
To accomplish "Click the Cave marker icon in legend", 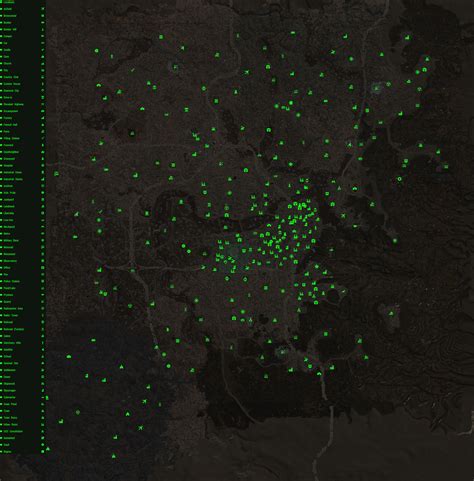I will point(43,57).
